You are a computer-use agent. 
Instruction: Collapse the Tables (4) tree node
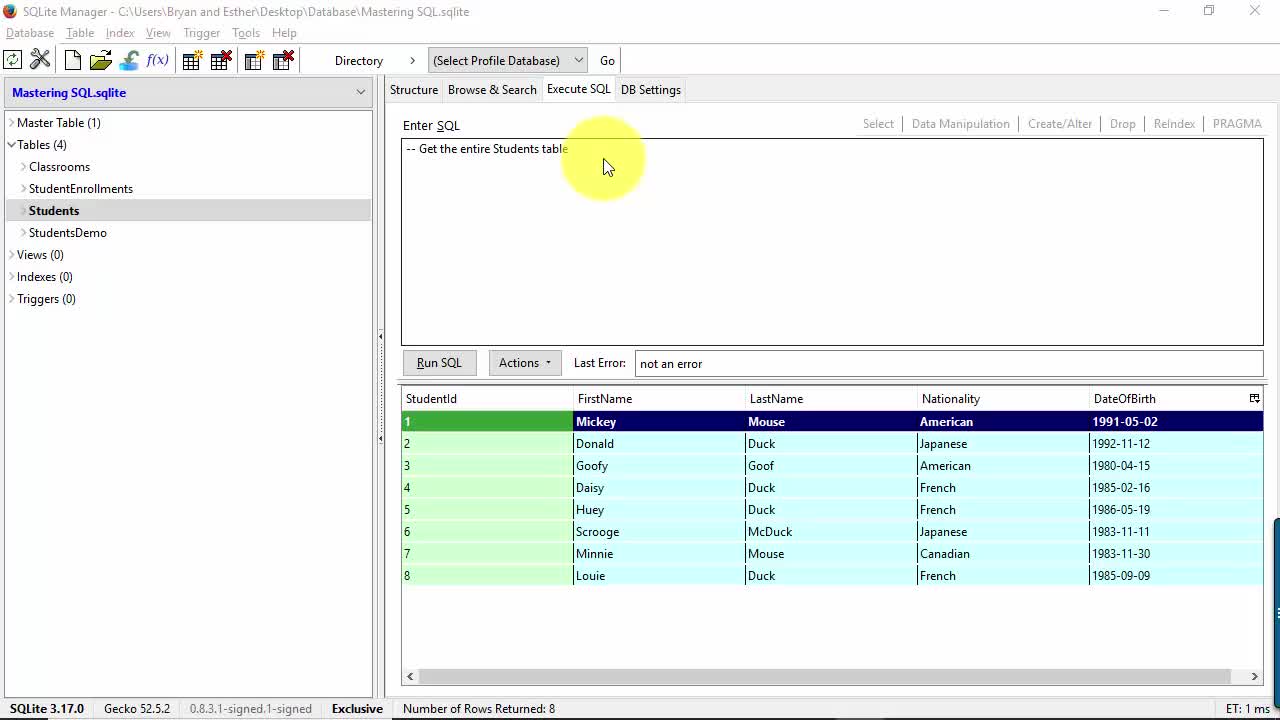tap(11, 145)
